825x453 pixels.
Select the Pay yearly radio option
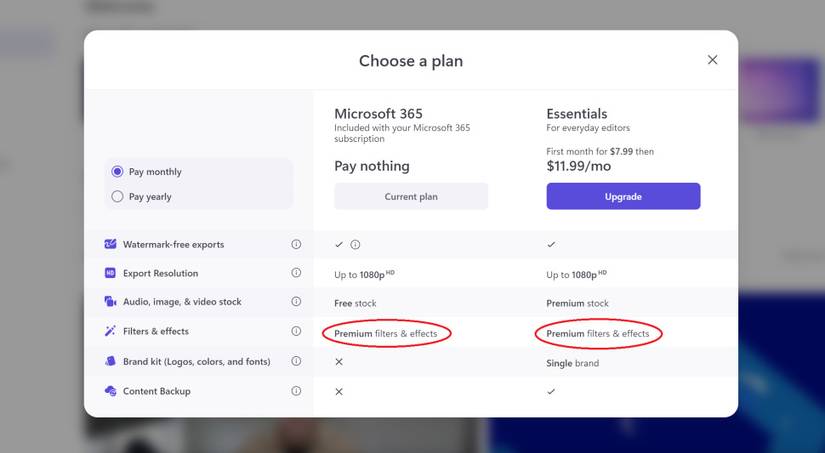(x=117, y=196)
